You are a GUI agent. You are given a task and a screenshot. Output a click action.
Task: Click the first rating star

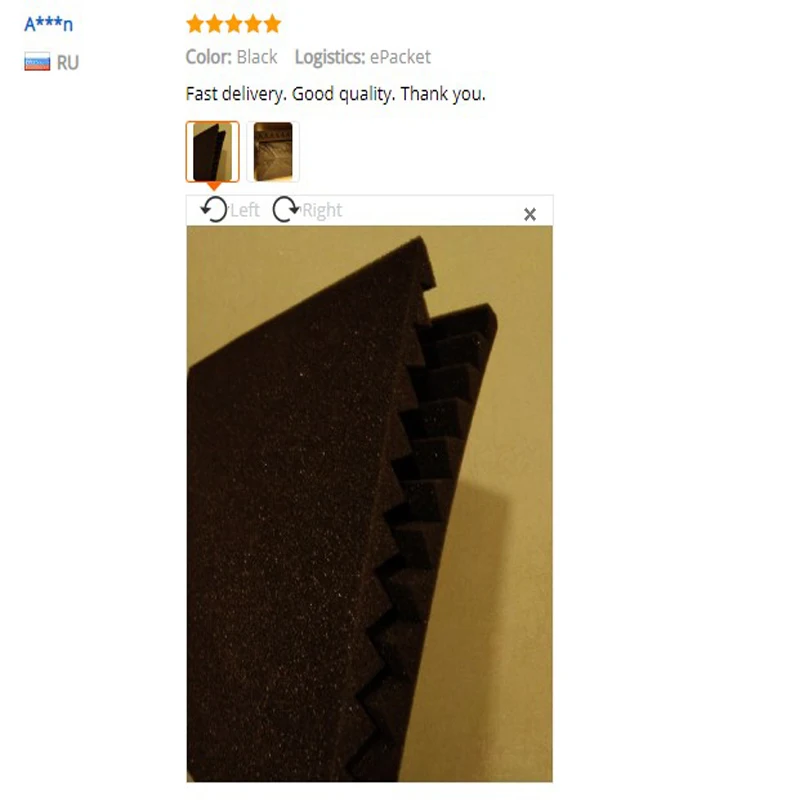point(195,24)
